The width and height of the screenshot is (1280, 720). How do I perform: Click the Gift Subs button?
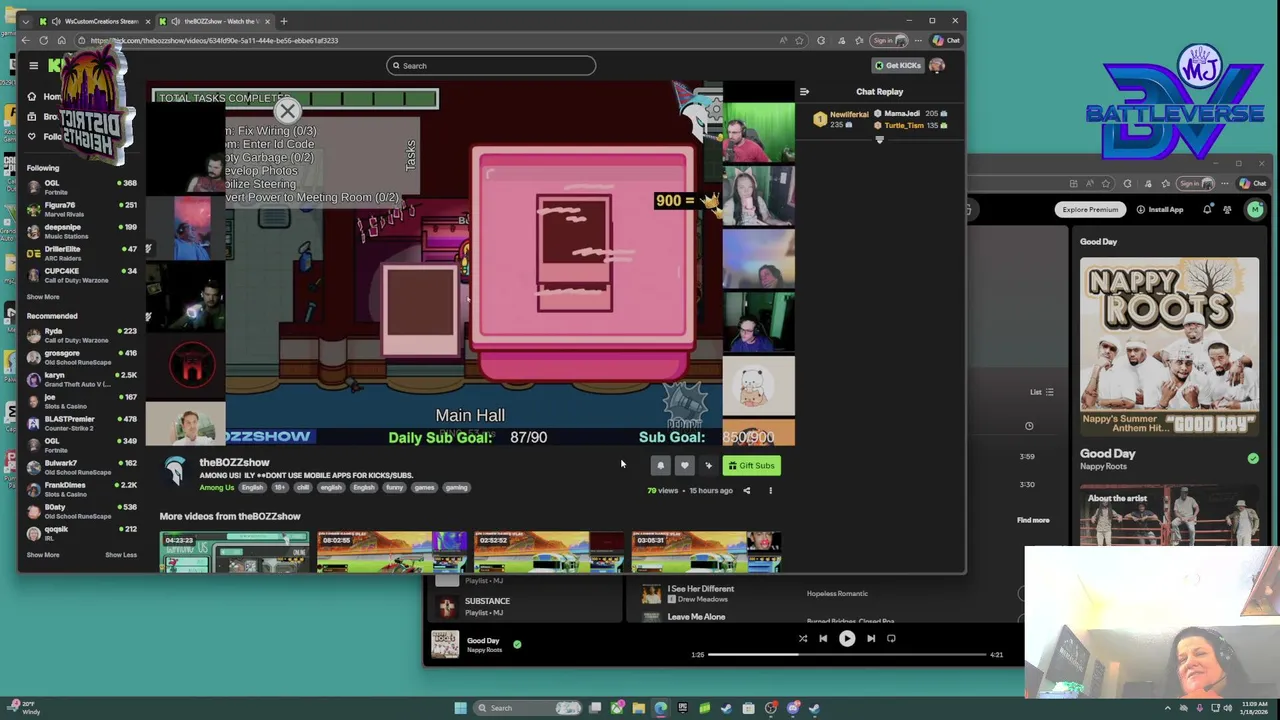[x=751, y=466]
